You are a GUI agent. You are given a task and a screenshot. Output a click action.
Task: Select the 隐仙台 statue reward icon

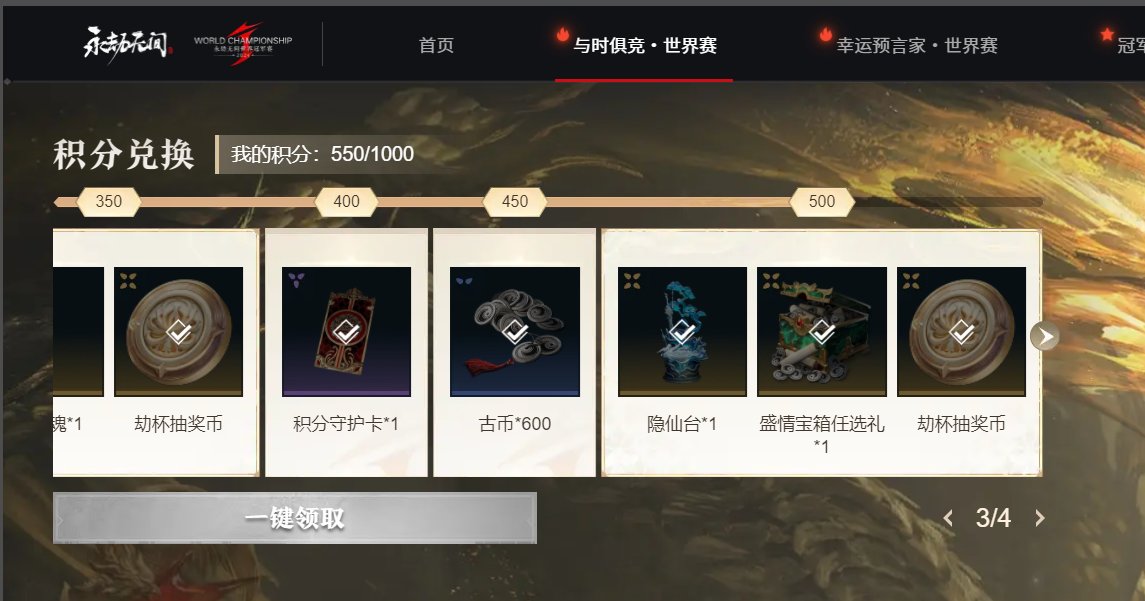(682, 332)
